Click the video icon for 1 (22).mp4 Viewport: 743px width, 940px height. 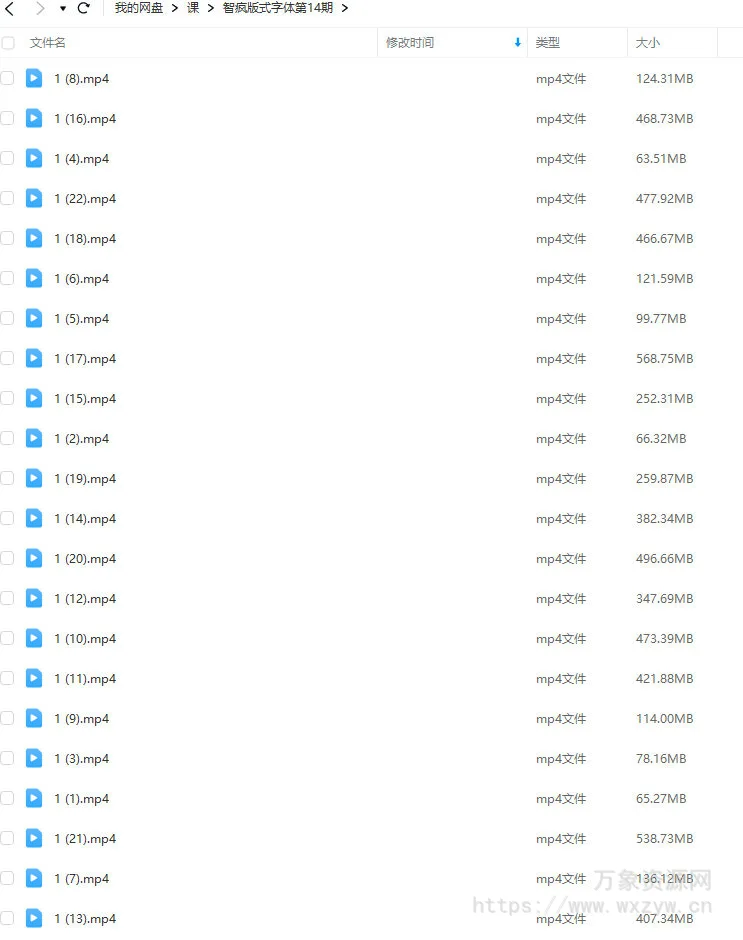click(34, 198)
